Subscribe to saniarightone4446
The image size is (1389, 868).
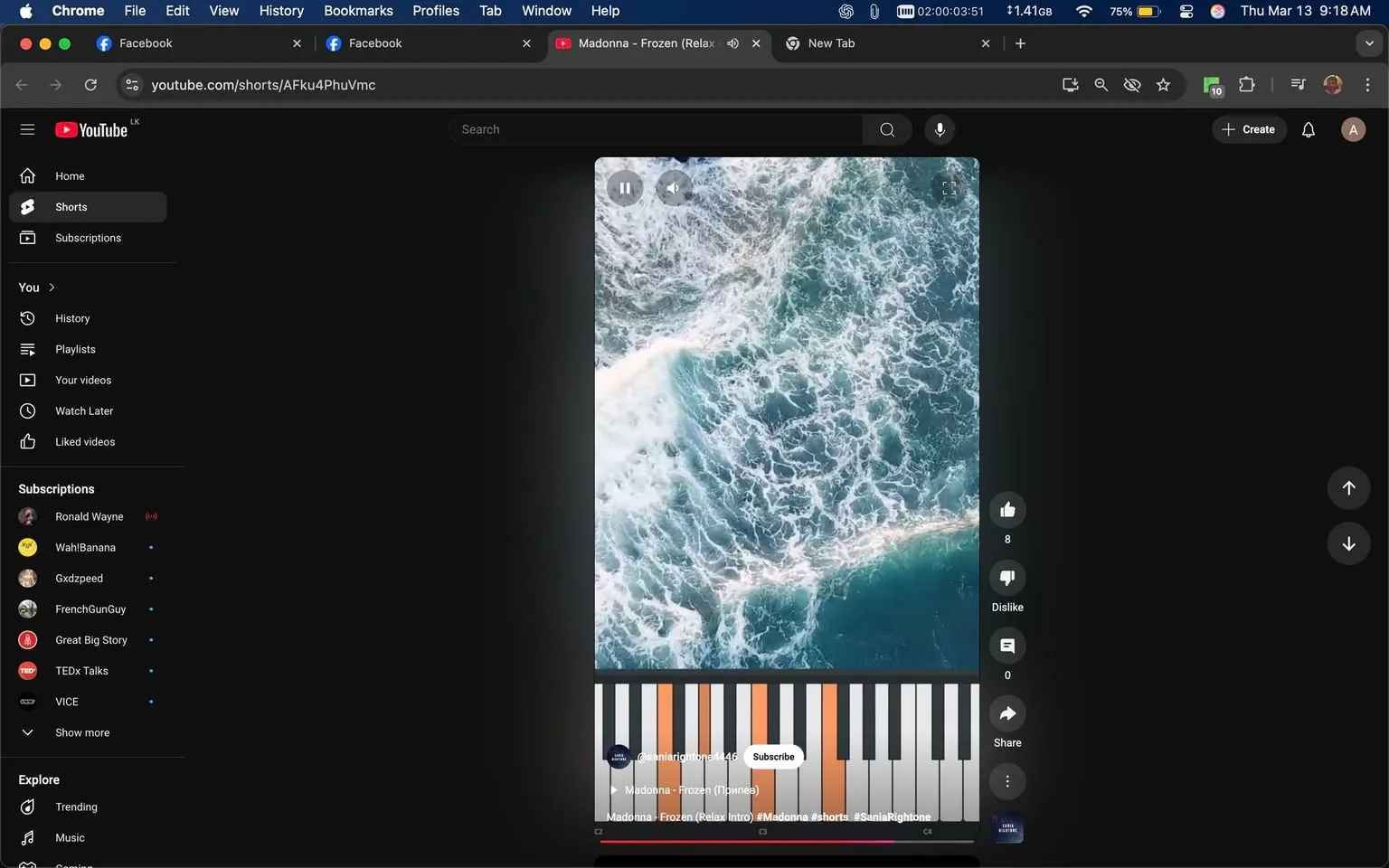(x=773, y=756)
